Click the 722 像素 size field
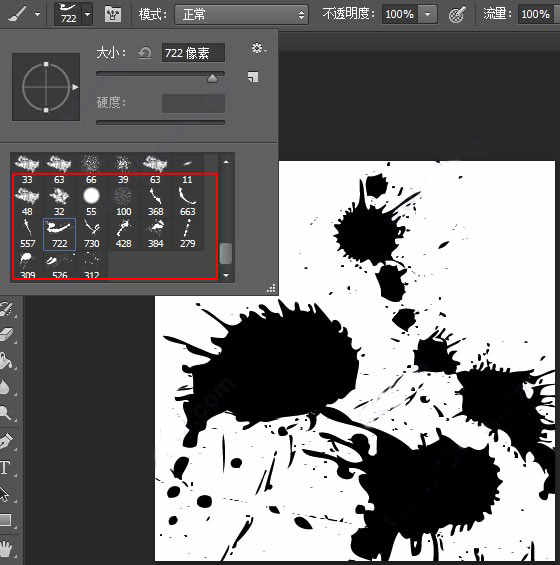The image size is (560, 565). tap(193, 53)
